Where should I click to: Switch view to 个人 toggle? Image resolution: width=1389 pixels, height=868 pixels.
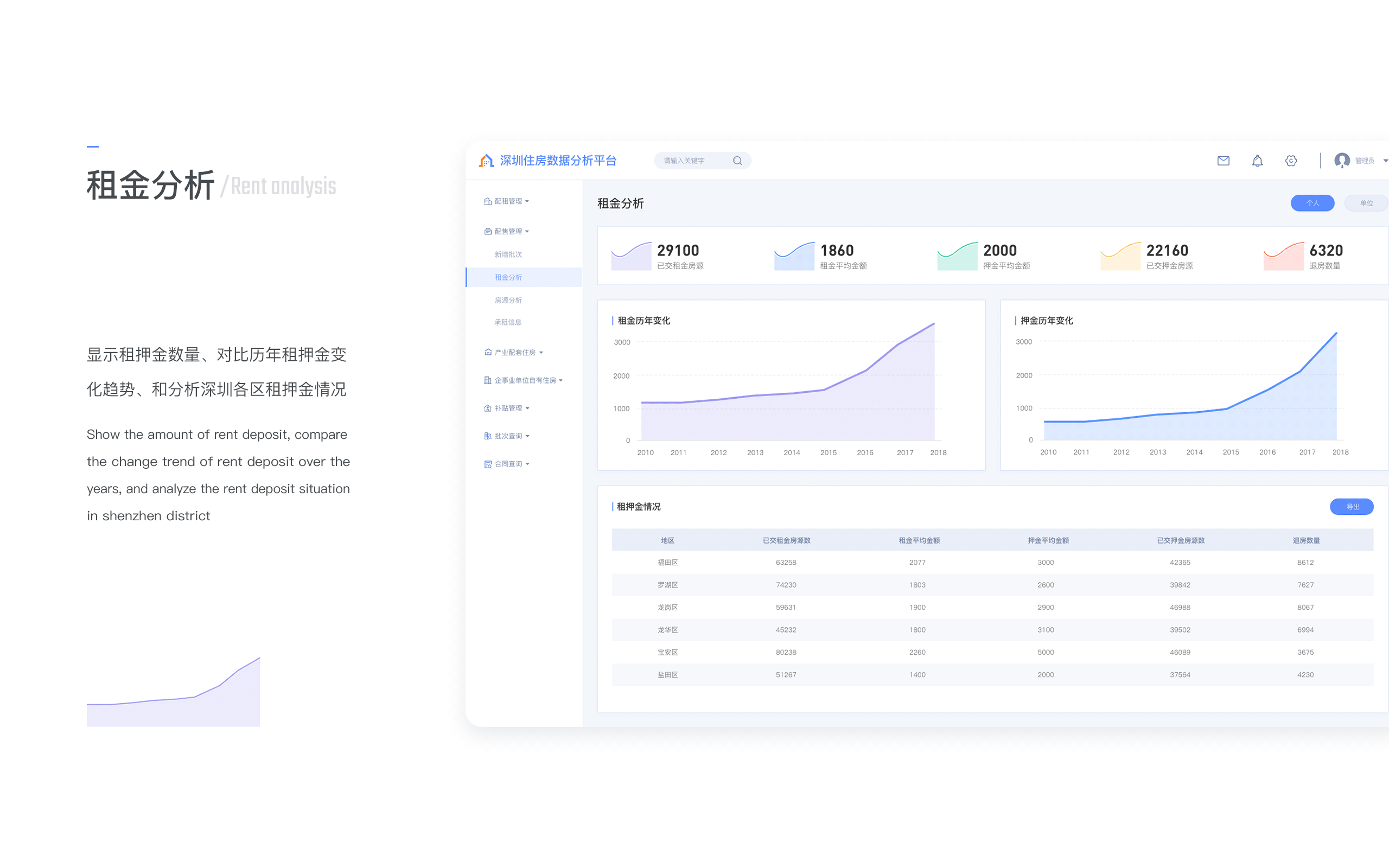click(1312, 203)
